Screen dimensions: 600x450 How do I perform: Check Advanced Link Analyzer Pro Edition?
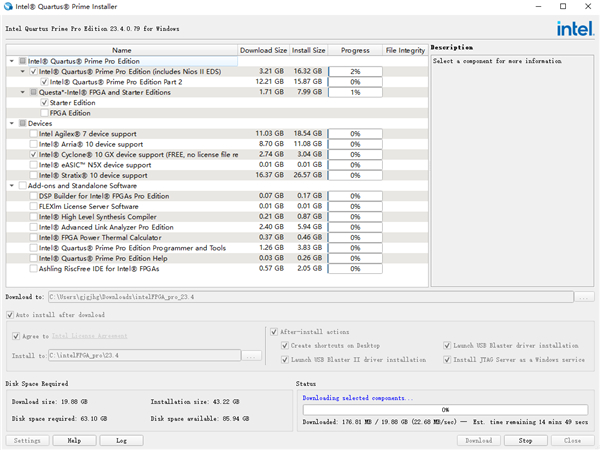coord(34,227)
